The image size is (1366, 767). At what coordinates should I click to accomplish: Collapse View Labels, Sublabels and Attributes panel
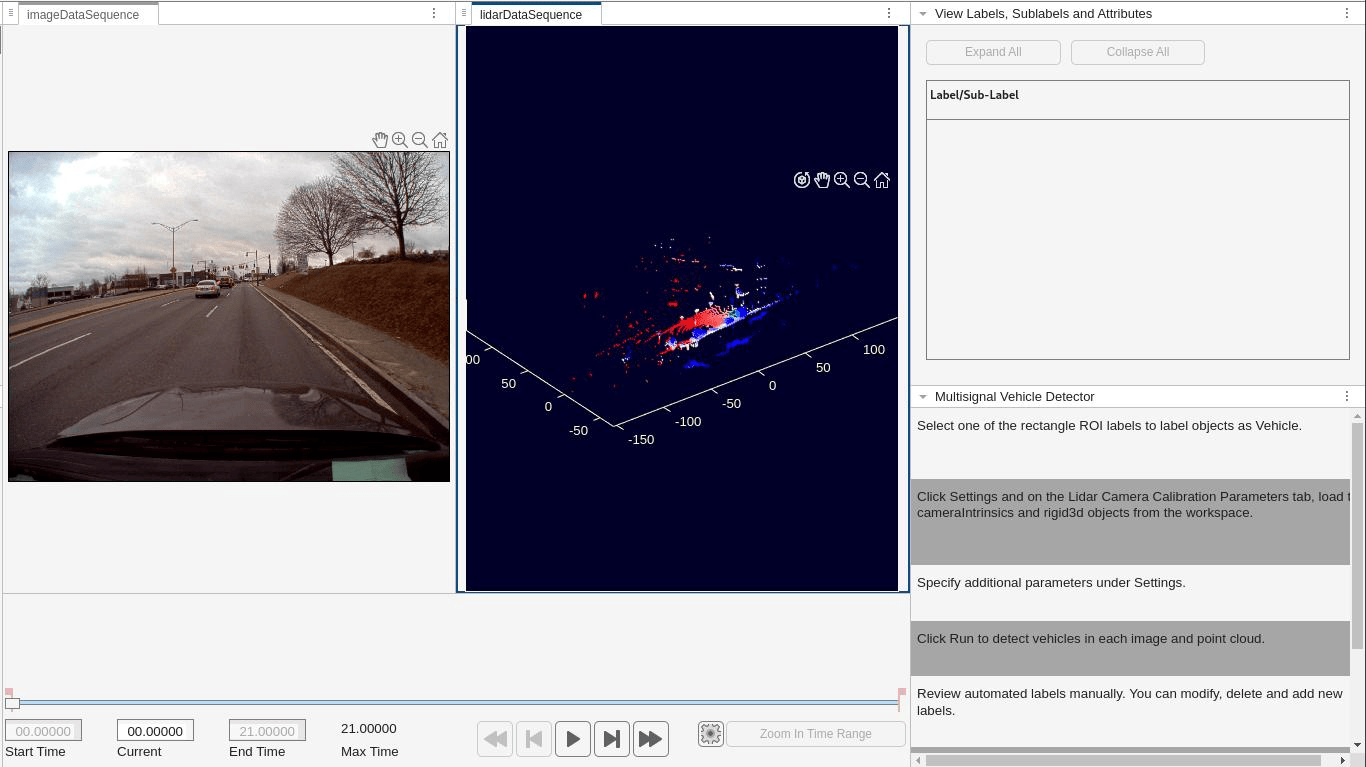[x=922, y=14]
